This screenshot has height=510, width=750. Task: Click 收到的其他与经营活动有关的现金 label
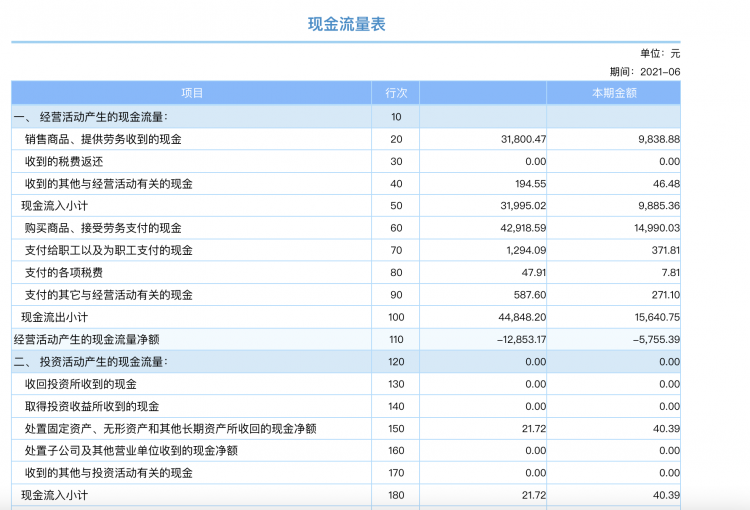point(109,184)
